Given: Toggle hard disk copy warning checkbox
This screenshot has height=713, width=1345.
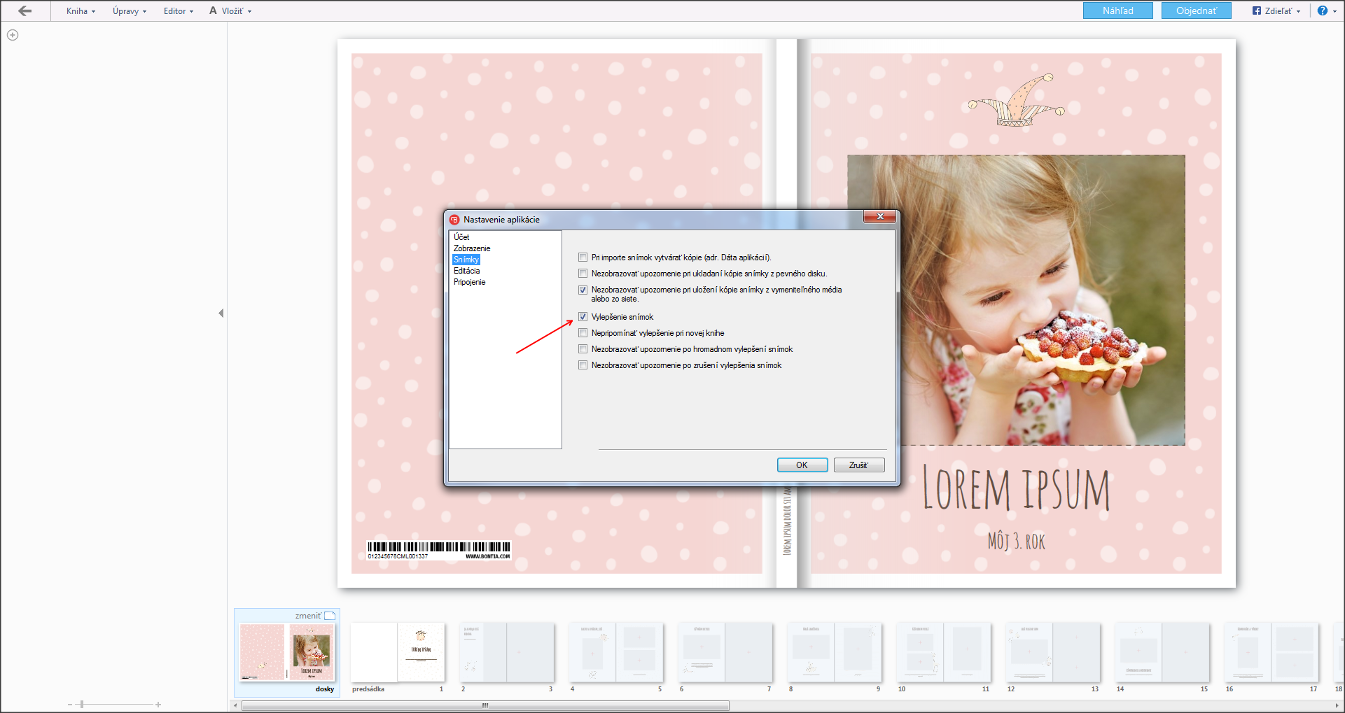Looking at the screenshot, I should 583,273.
